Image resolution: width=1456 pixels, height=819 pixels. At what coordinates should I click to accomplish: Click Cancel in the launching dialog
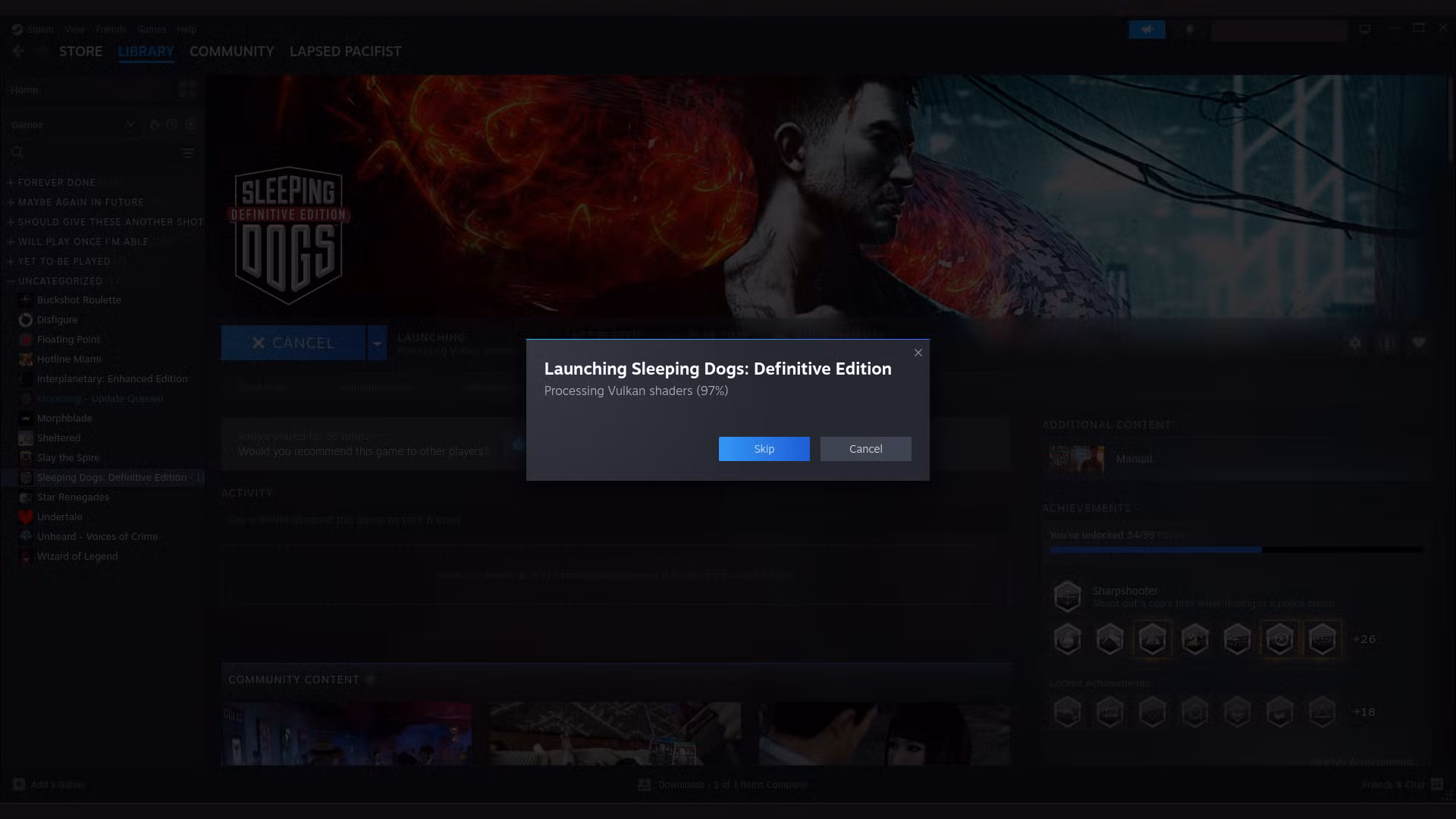tap(865, 449)
